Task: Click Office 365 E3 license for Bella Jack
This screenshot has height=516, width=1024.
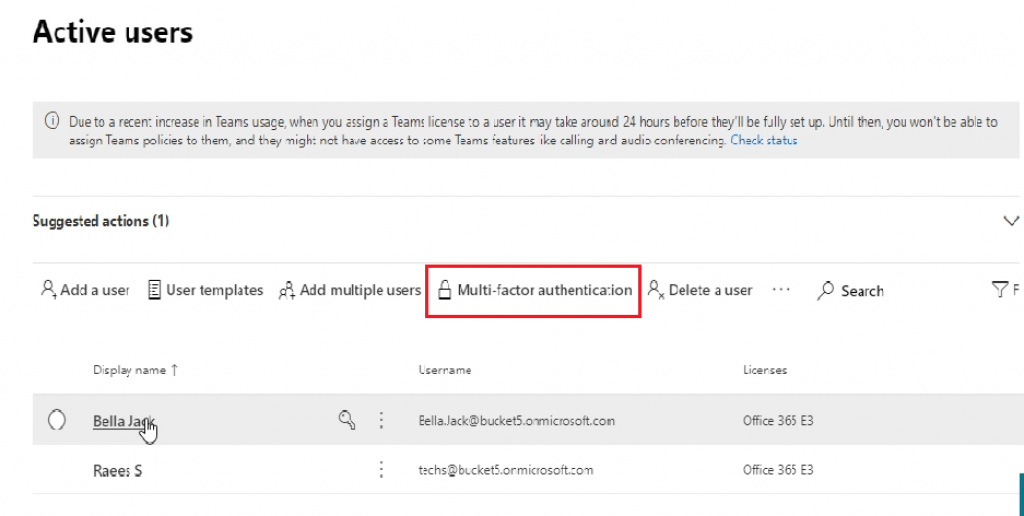Action: coord(778,421)
